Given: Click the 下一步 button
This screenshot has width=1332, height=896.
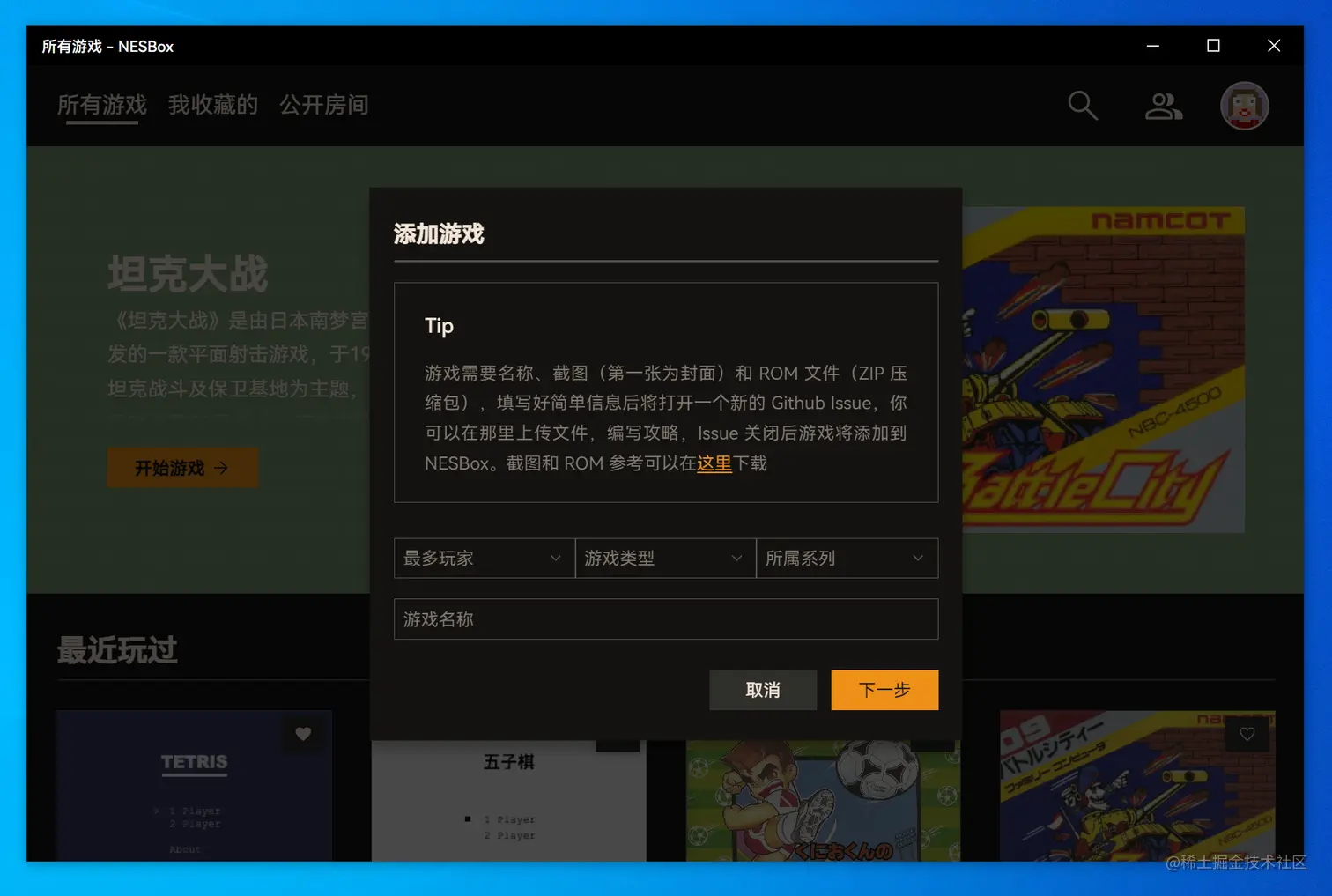Looking at the screenshot, I should tap(884, 690).
